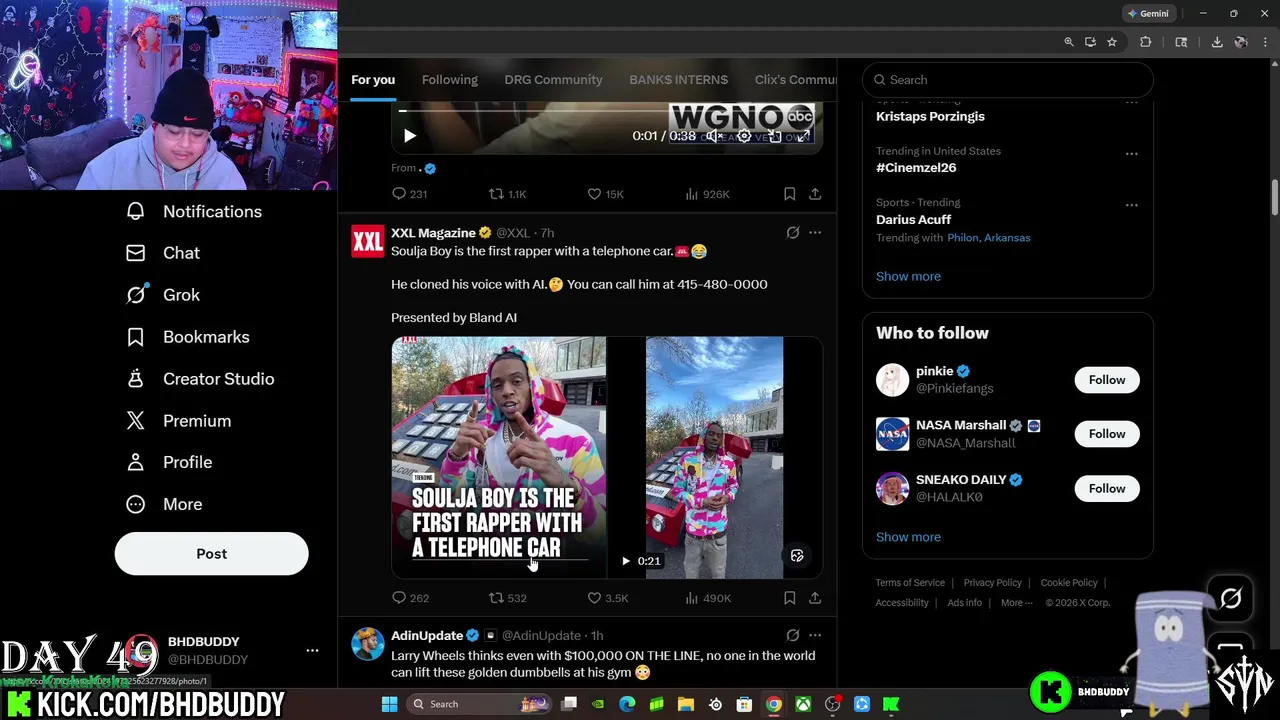The width and height of the screenshot is (1280, 720).
Task: Show more trending topics
Action: pos(908,276)
